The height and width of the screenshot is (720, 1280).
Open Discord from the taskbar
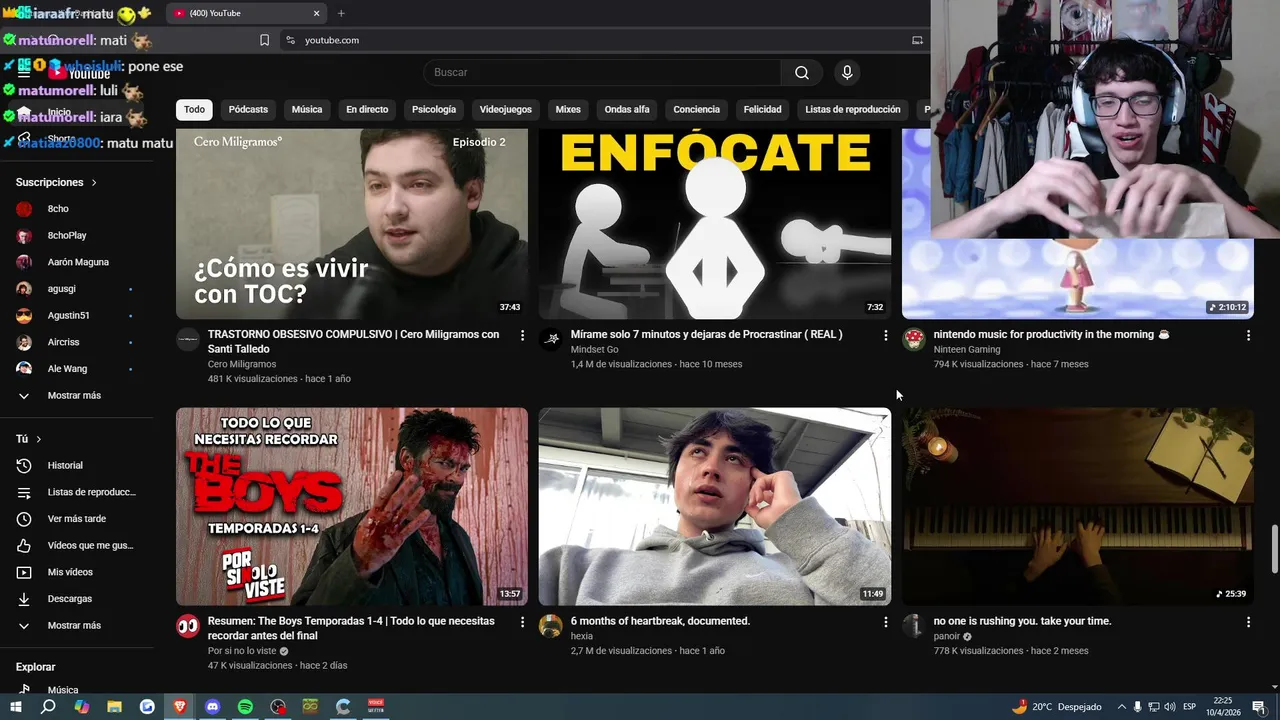coord(212,706)
